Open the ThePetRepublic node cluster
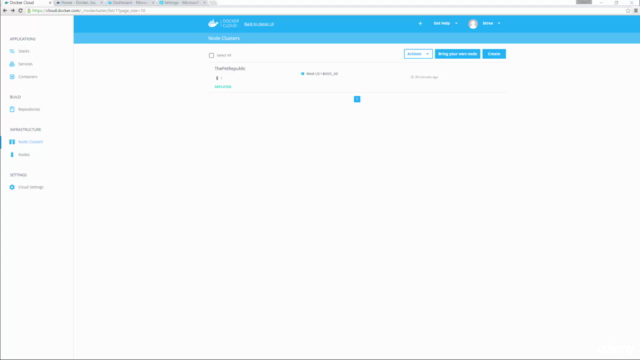Viewport: 640px width, 360px height. 230,69
